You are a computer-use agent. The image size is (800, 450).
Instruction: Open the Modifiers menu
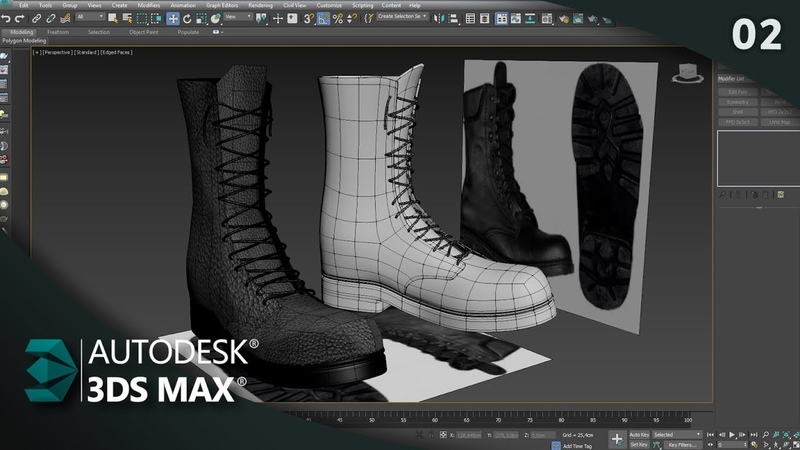point(148,5)
